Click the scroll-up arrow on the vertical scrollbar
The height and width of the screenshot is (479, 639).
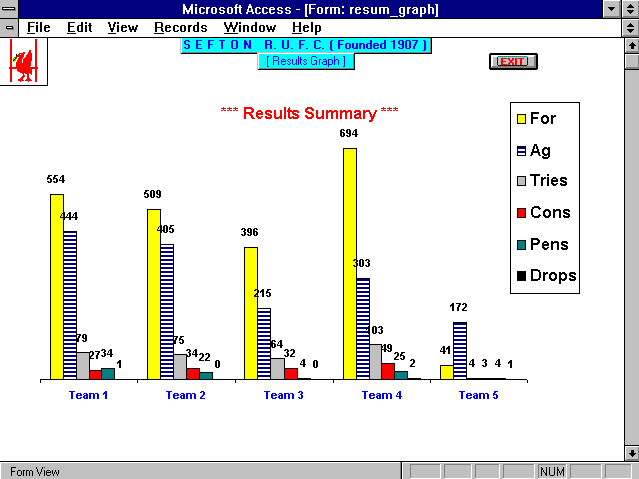630,45
